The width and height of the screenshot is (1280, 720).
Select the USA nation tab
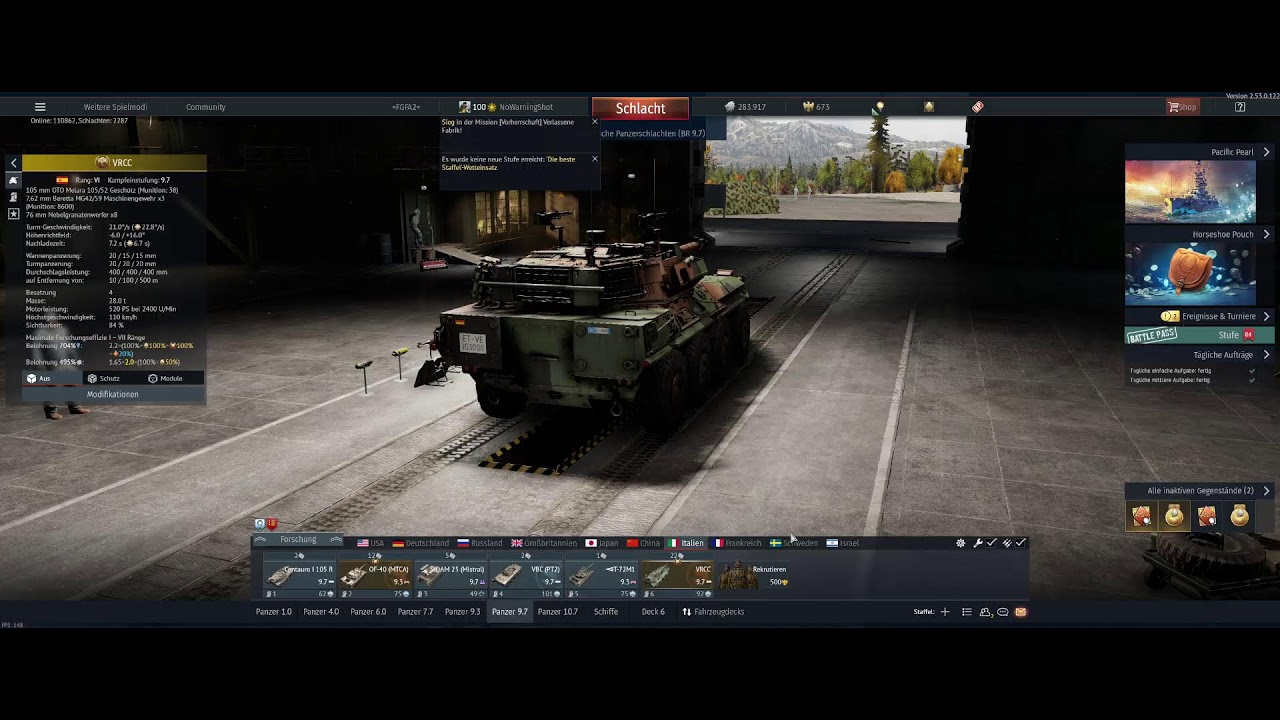tap(370, 543)
